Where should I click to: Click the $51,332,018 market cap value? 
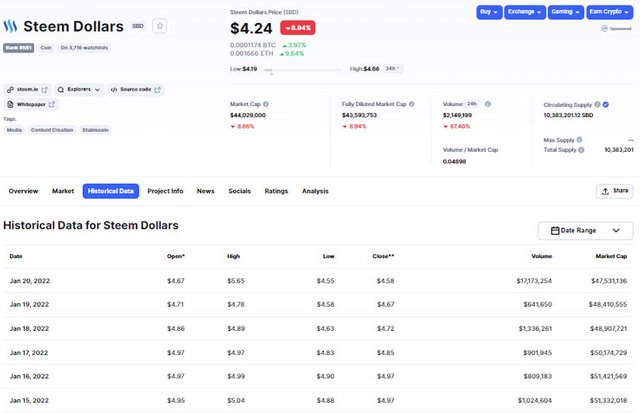[x=608, y=400]
